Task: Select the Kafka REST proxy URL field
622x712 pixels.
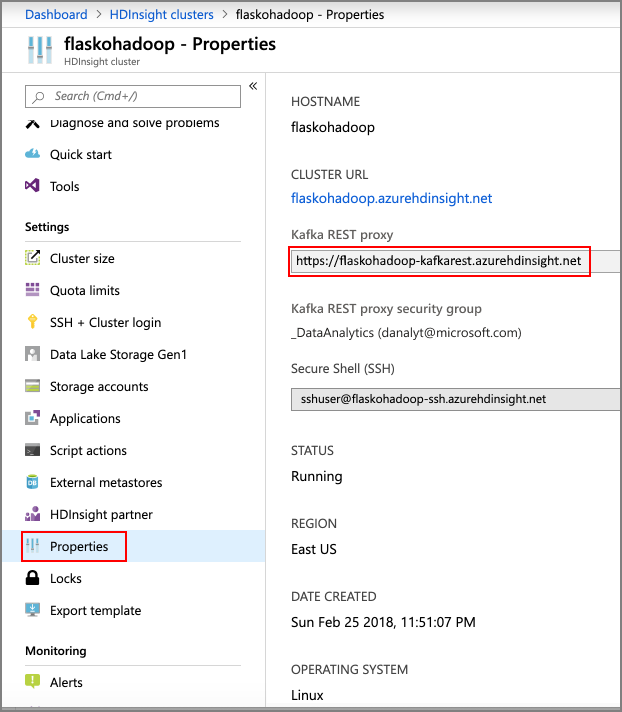Action: coord(438,262)
